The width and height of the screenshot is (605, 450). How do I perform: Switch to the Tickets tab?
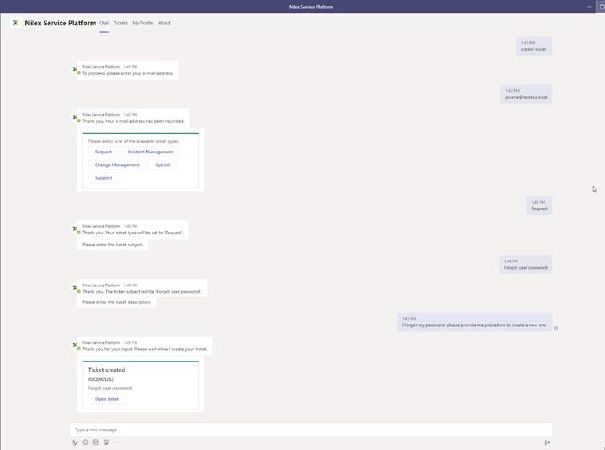[120, 22]
